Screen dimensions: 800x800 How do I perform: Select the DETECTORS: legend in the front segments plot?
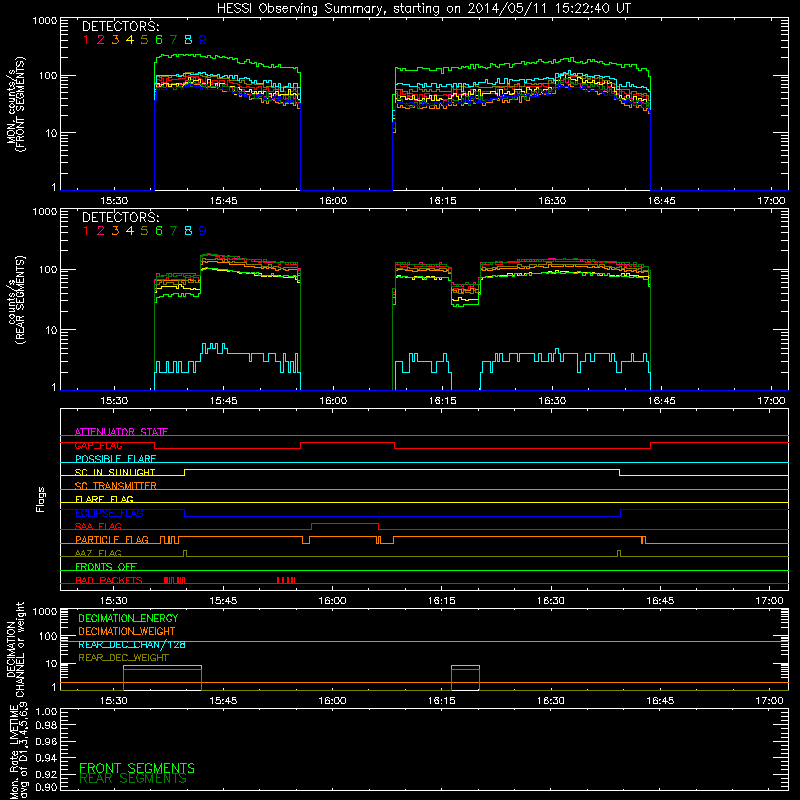coord(121,27)
